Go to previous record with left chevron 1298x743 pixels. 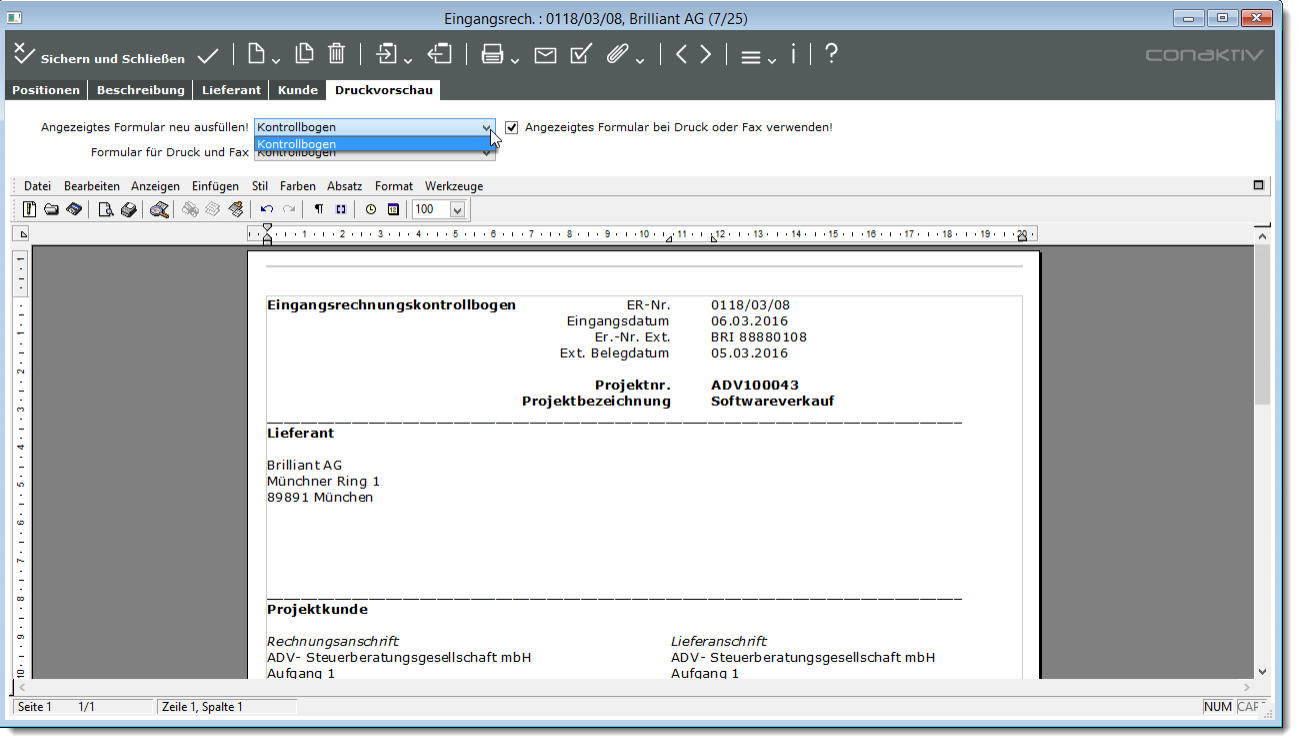pyautogui.click(x=681, y=55)
